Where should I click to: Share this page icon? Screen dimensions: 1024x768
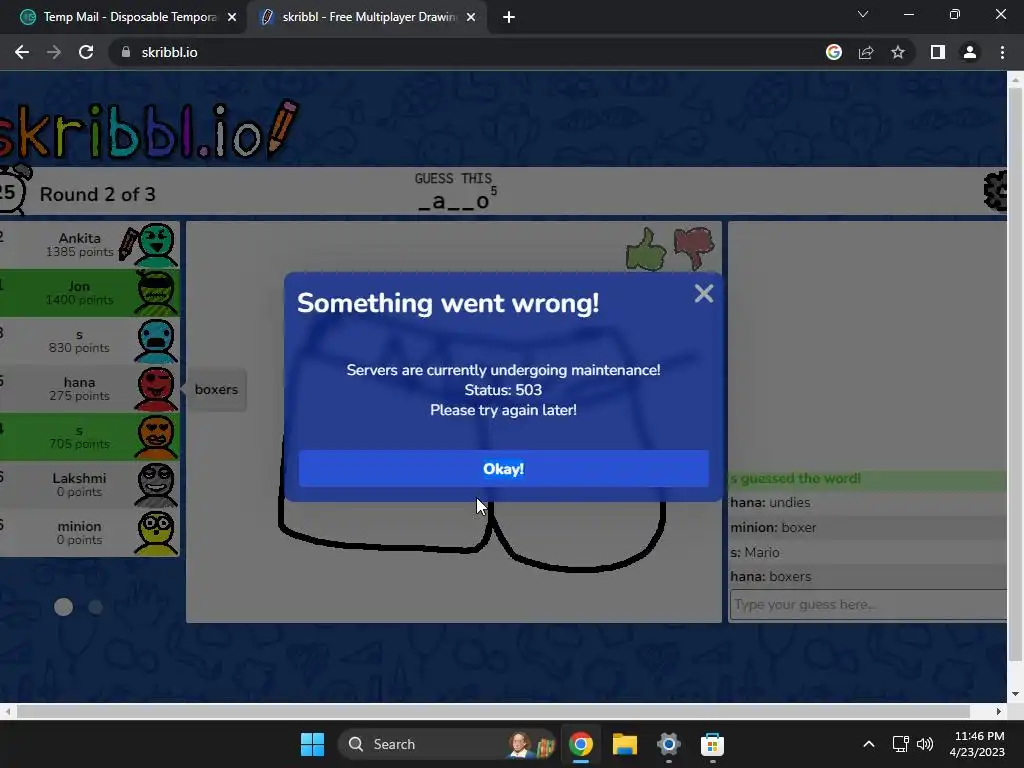click(x=866, y=52)
